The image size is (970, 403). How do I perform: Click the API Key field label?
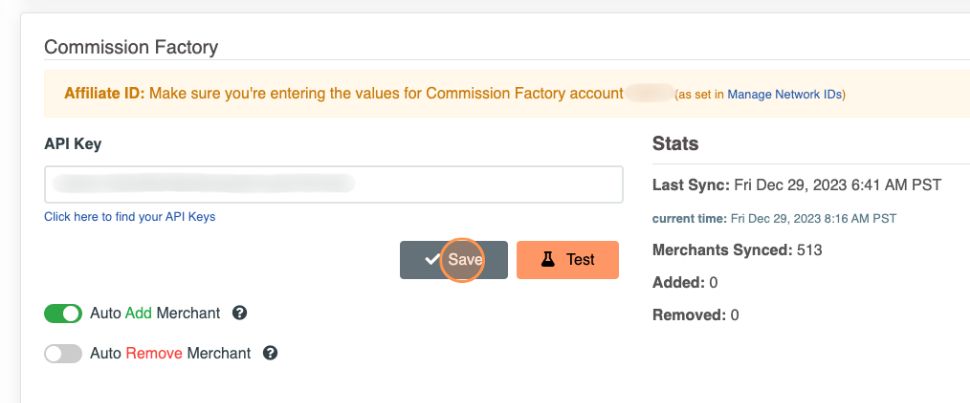point(73,143)
